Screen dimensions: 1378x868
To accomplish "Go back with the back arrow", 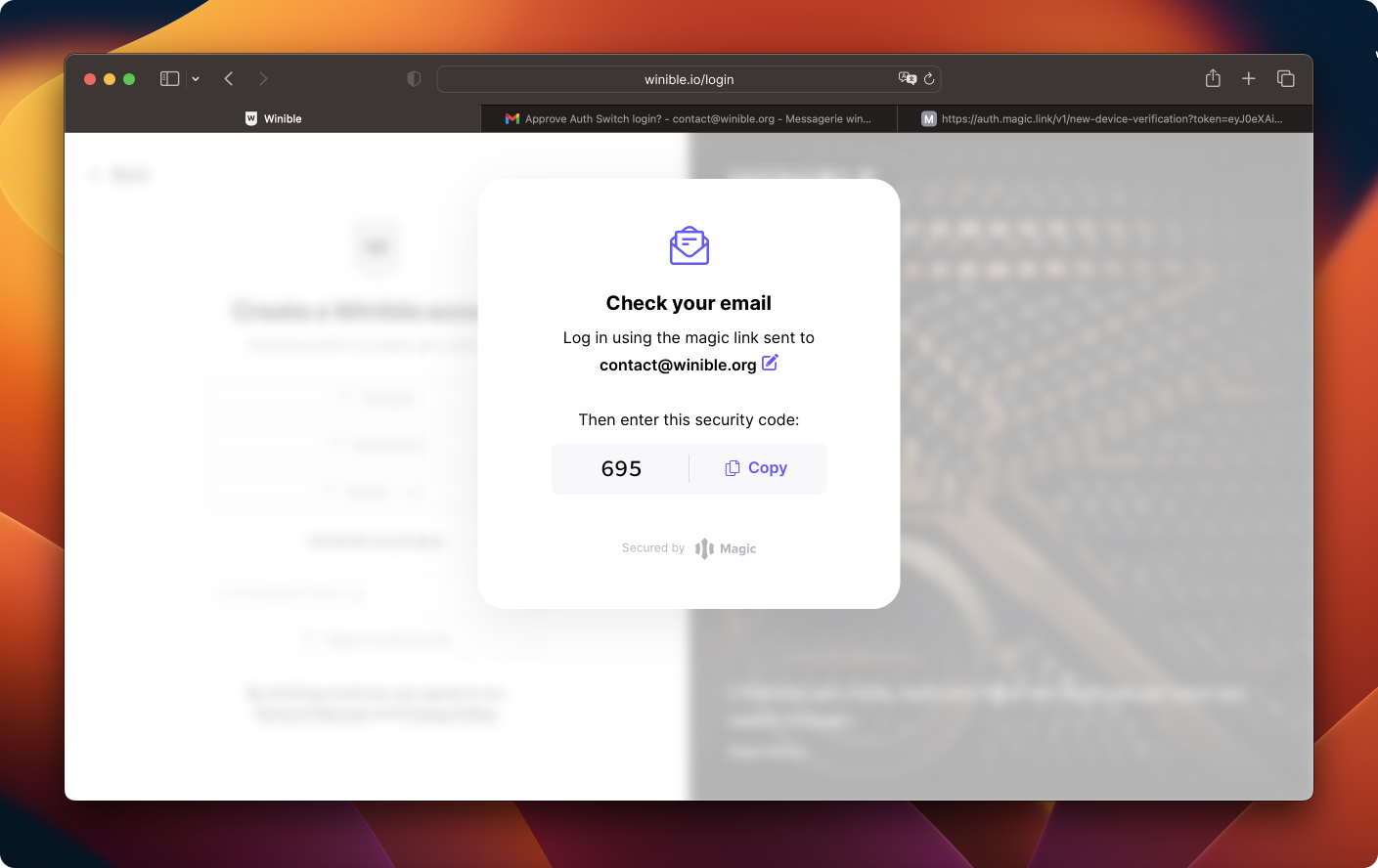I will coord(229,79).
